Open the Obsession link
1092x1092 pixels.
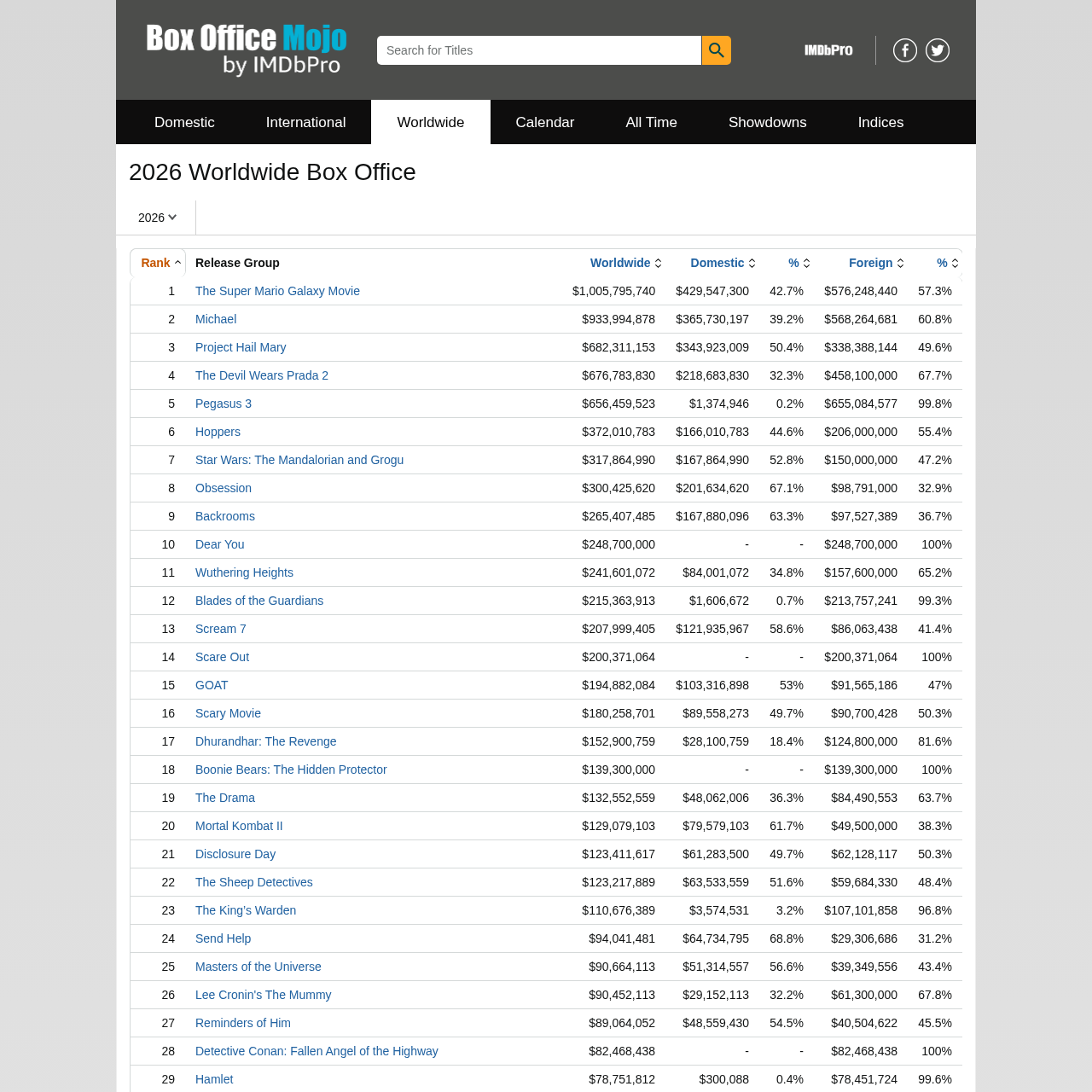pos(224,488)
